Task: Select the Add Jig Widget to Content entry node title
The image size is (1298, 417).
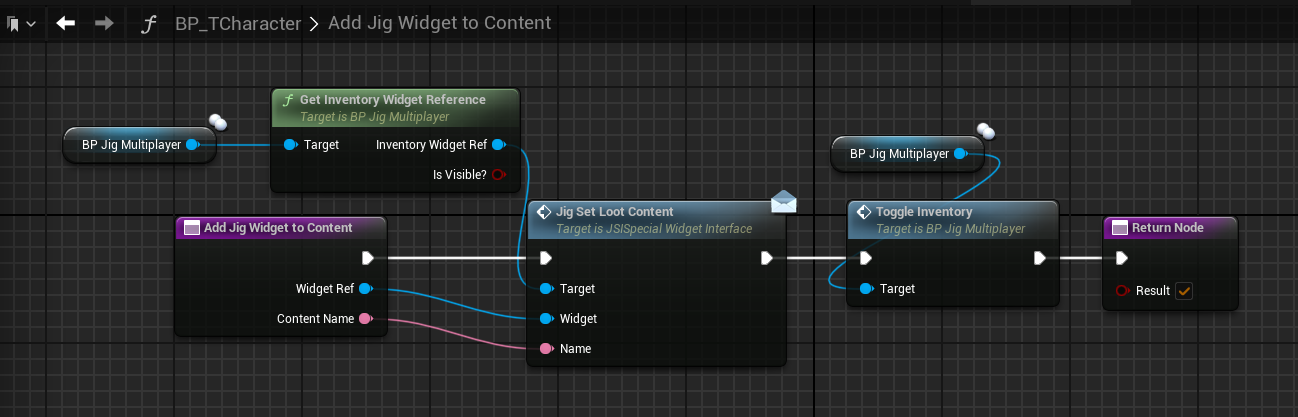Action: pos(278,228)
